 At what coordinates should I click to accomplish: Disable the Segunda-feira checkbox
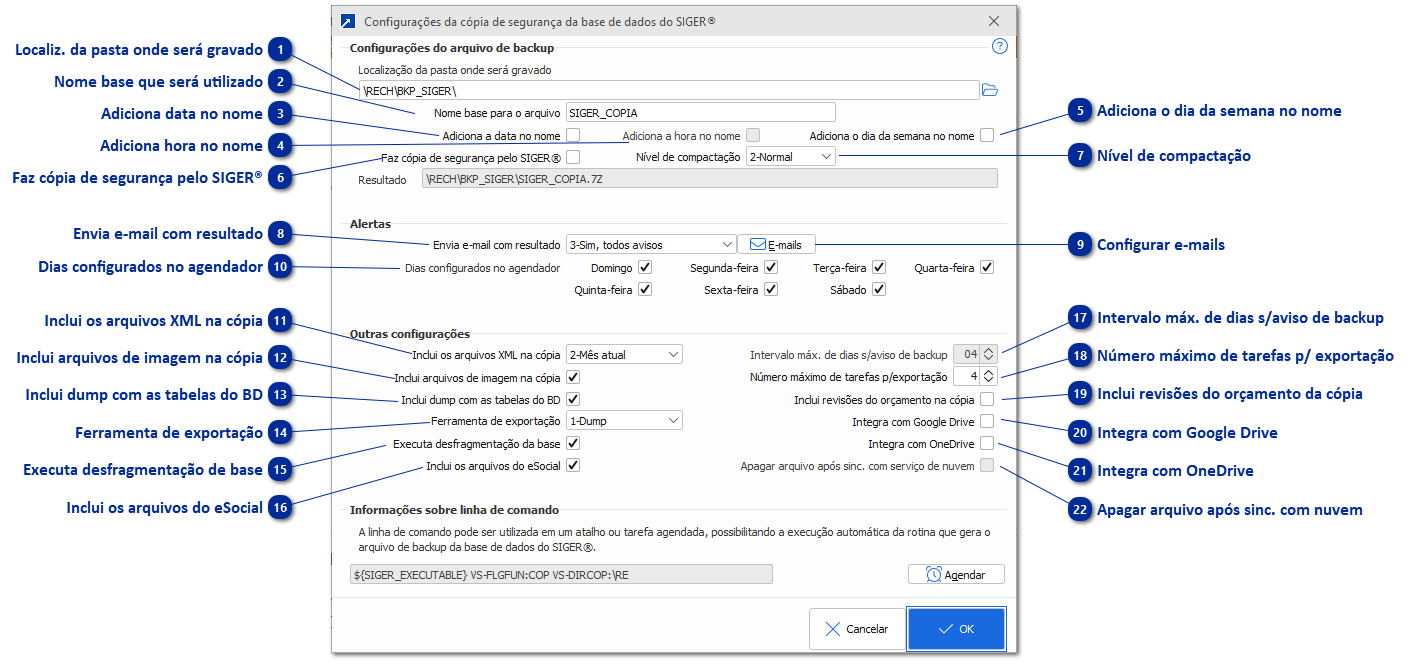point(773,267)
